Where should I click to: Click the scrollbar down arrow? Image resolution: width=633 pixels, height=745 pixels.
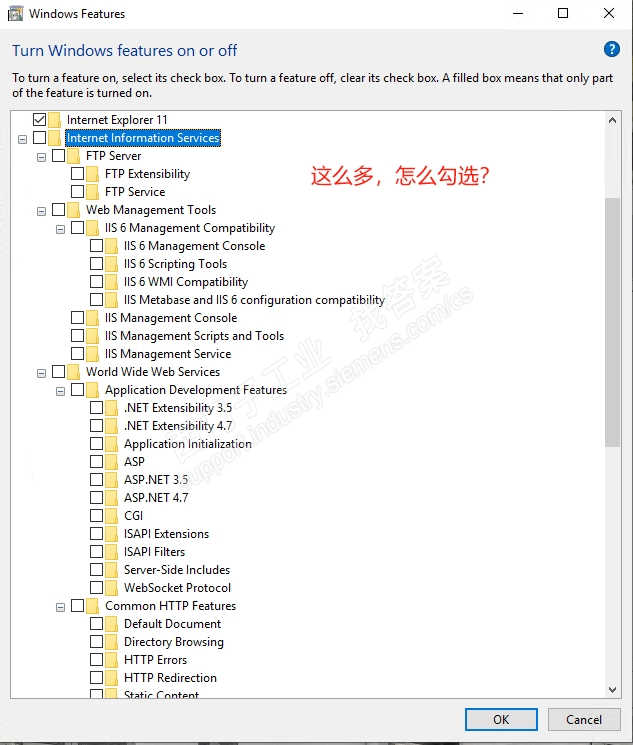(613, 690)
